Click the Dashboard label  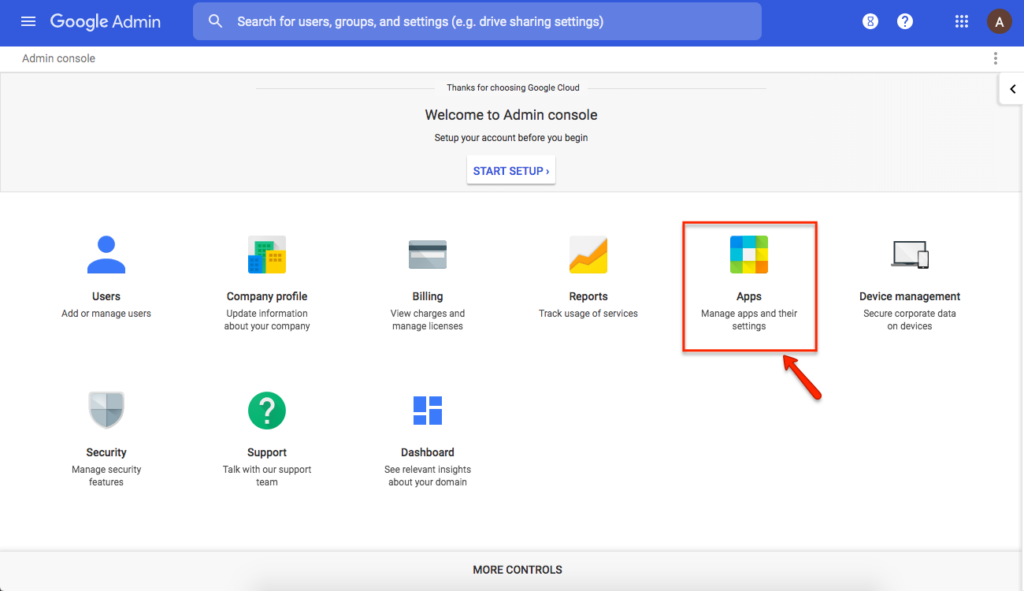[x=427, y=453]
